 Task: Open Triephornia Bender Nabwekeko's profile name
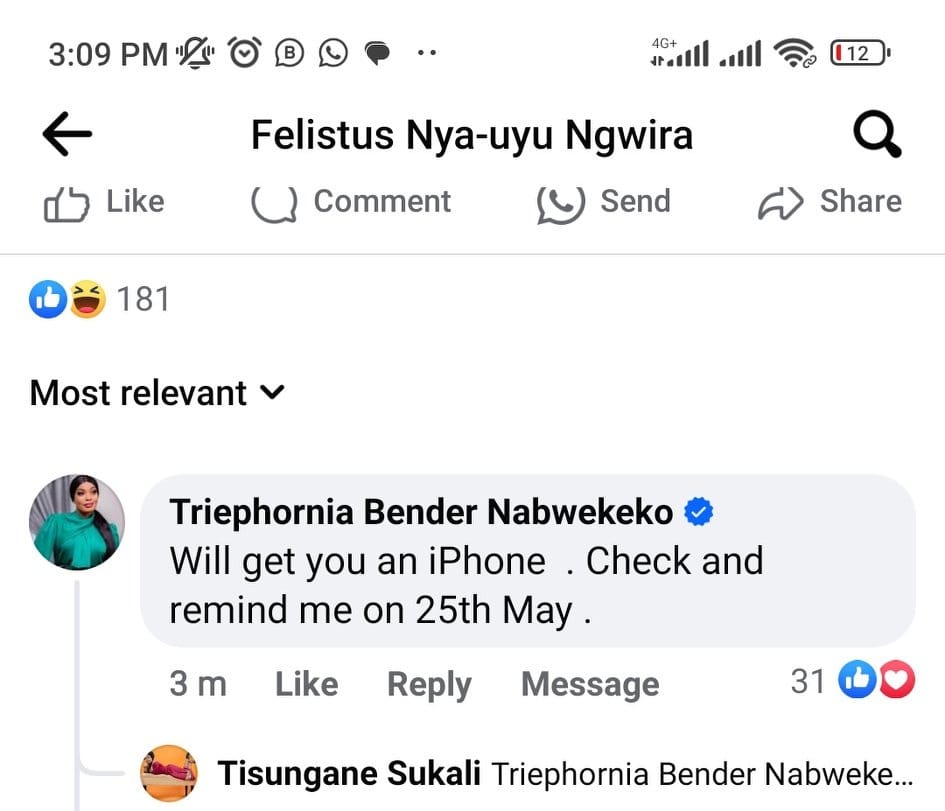click(421, 513)
